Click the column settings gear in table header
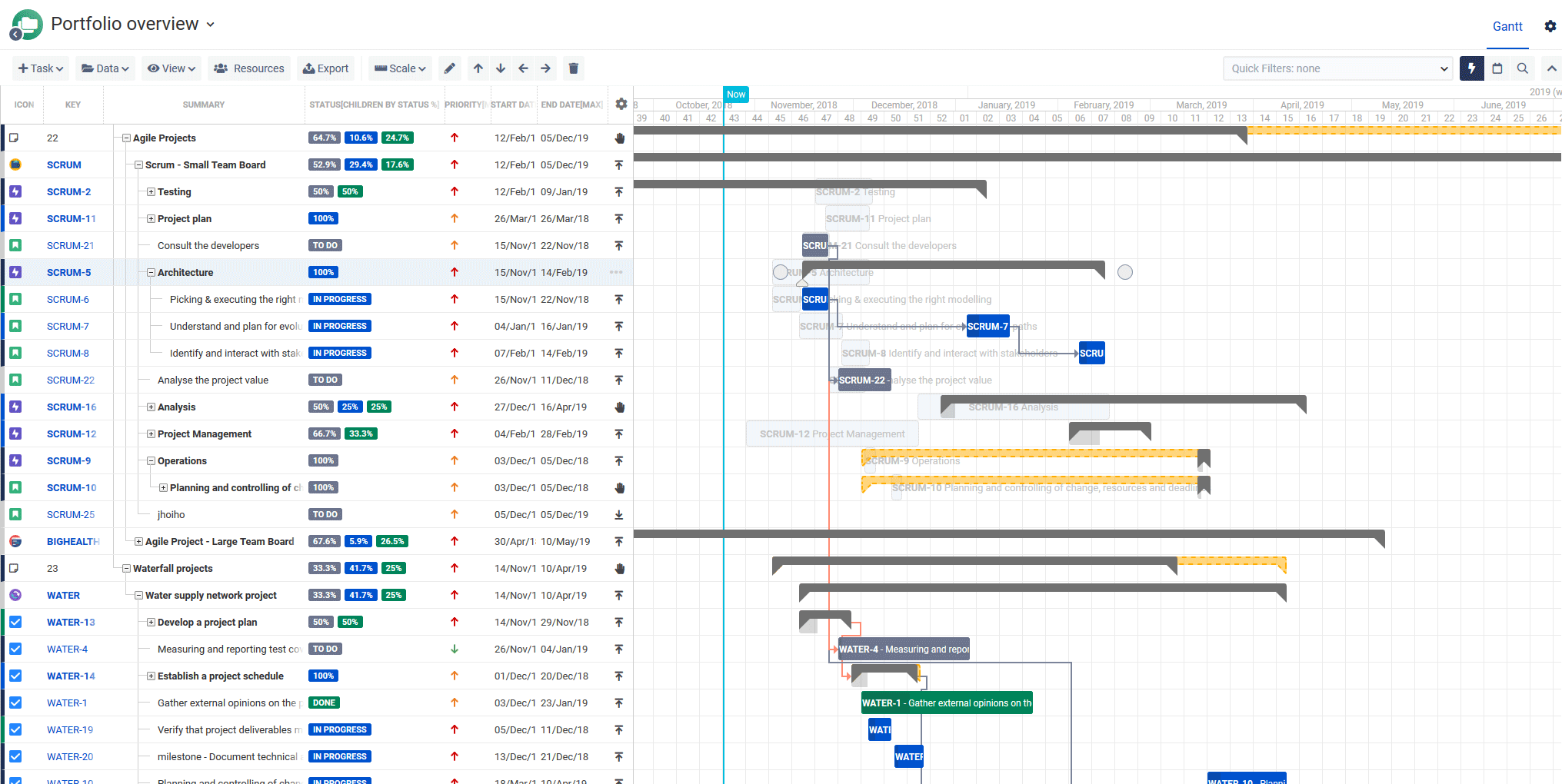The height and width of the screenshot is (784, 1562). tap(621, 104)
